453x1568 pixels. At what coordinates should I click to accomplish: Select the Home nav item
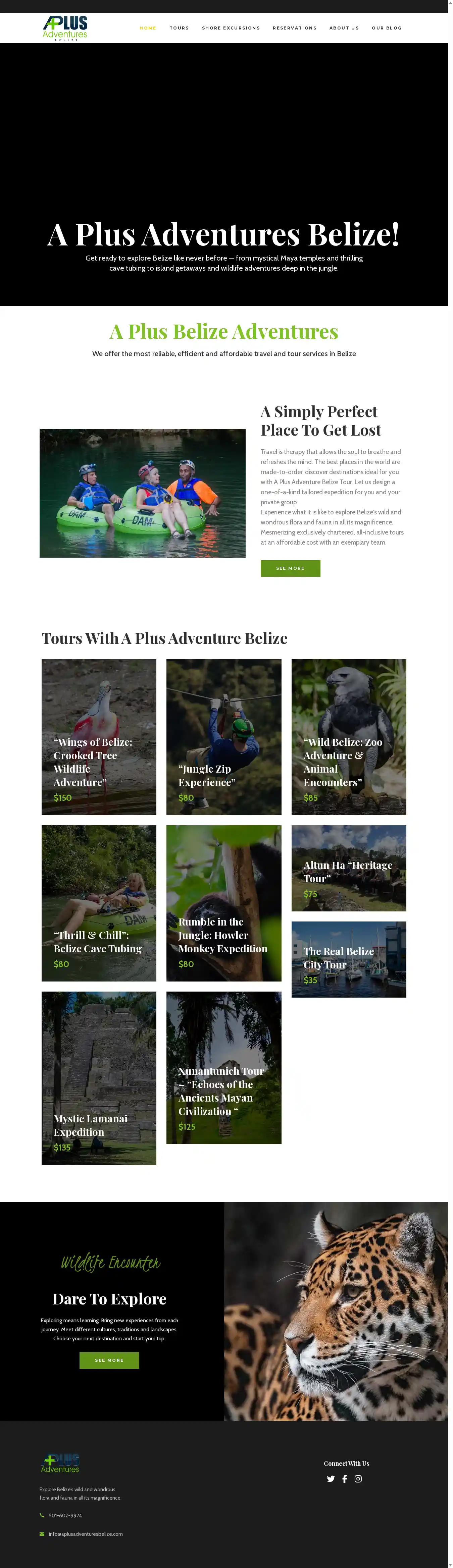point(148,28)
